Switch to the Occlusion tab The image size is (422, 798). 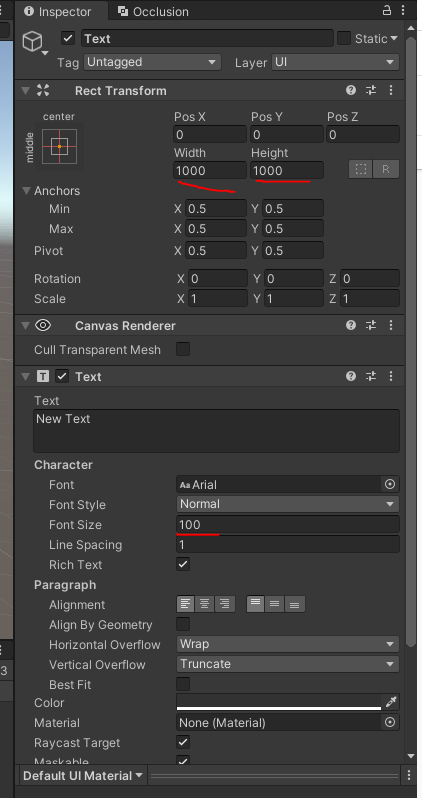pos(153,11)
